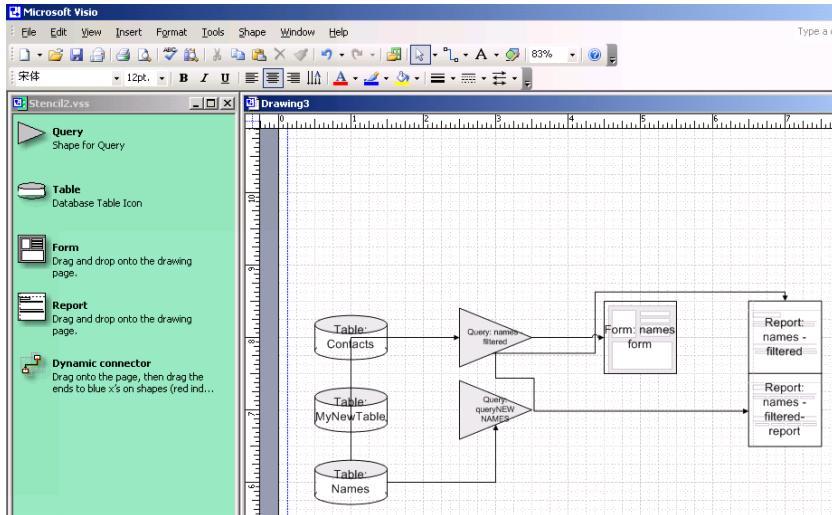
Task: Delete with the X icon
Action: pyautogui.click(x=280, y=54)
